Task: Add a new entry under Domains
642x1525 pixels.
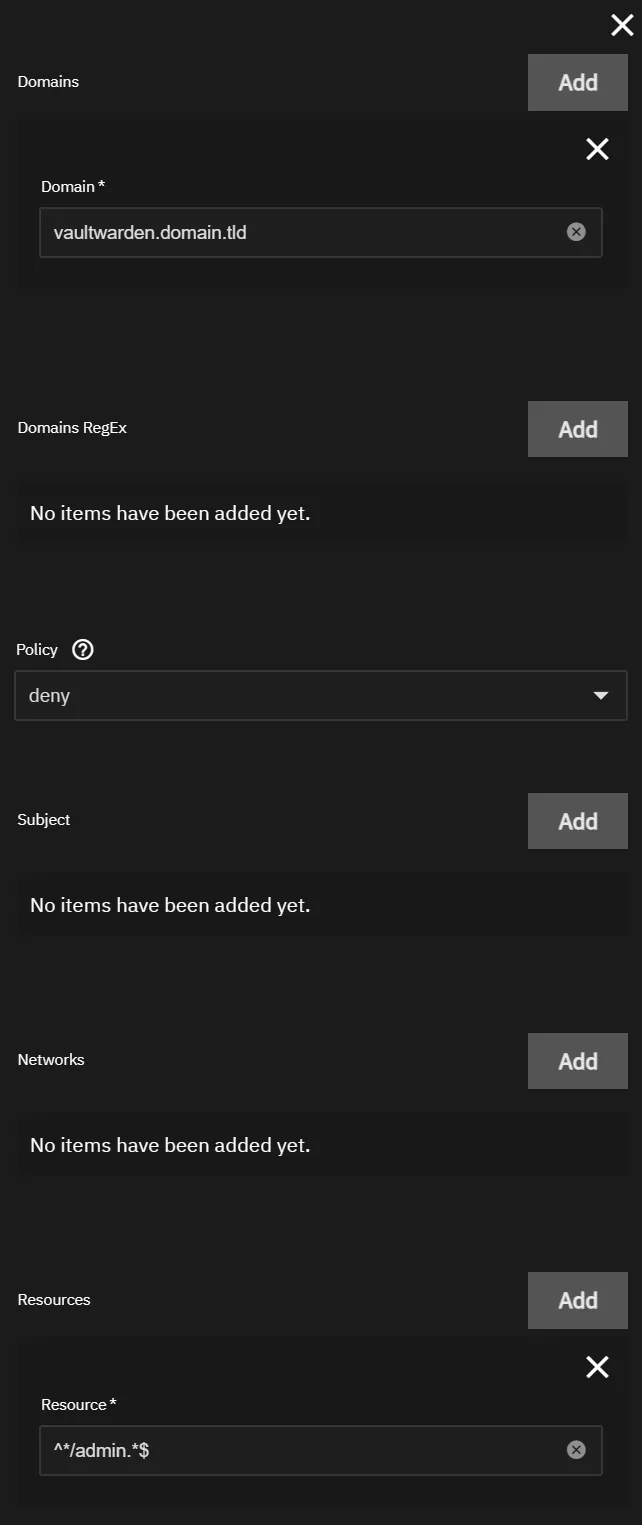Action: click(577, 83)
